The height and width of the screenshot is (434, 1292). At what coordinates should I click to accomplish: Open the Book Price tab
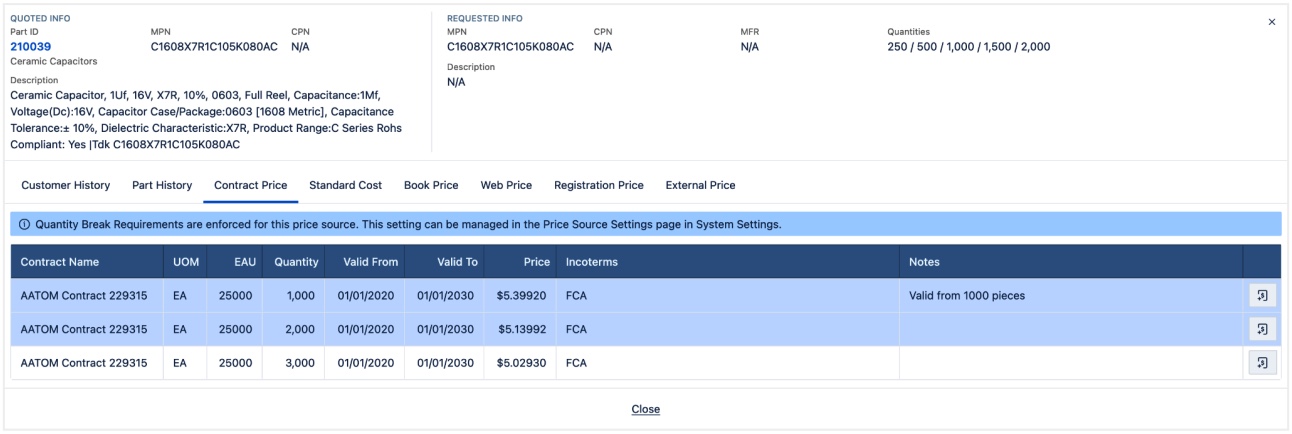click(431, 185)
